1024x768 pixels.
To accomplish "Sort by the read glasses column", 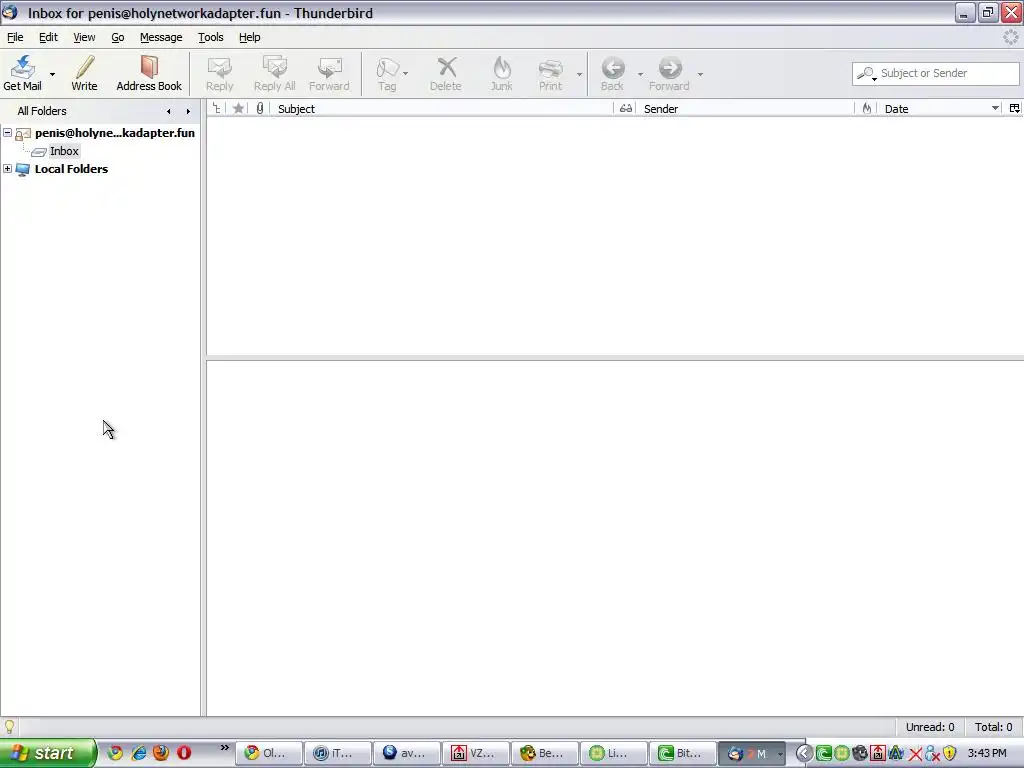I will click(626, 108).
